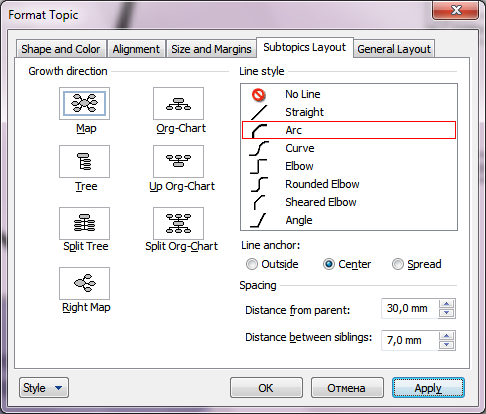Select the "No Line" list label
The image size is (486, 414).
pyautogui.click(x=303, y=94)
